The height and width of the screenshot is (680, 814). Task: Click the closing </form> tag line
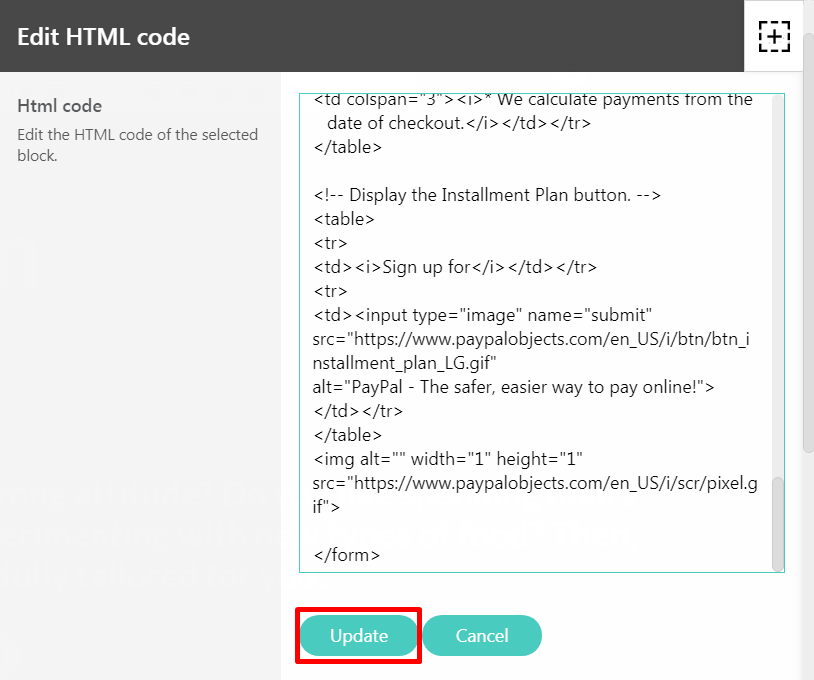[x=347, y=555]
